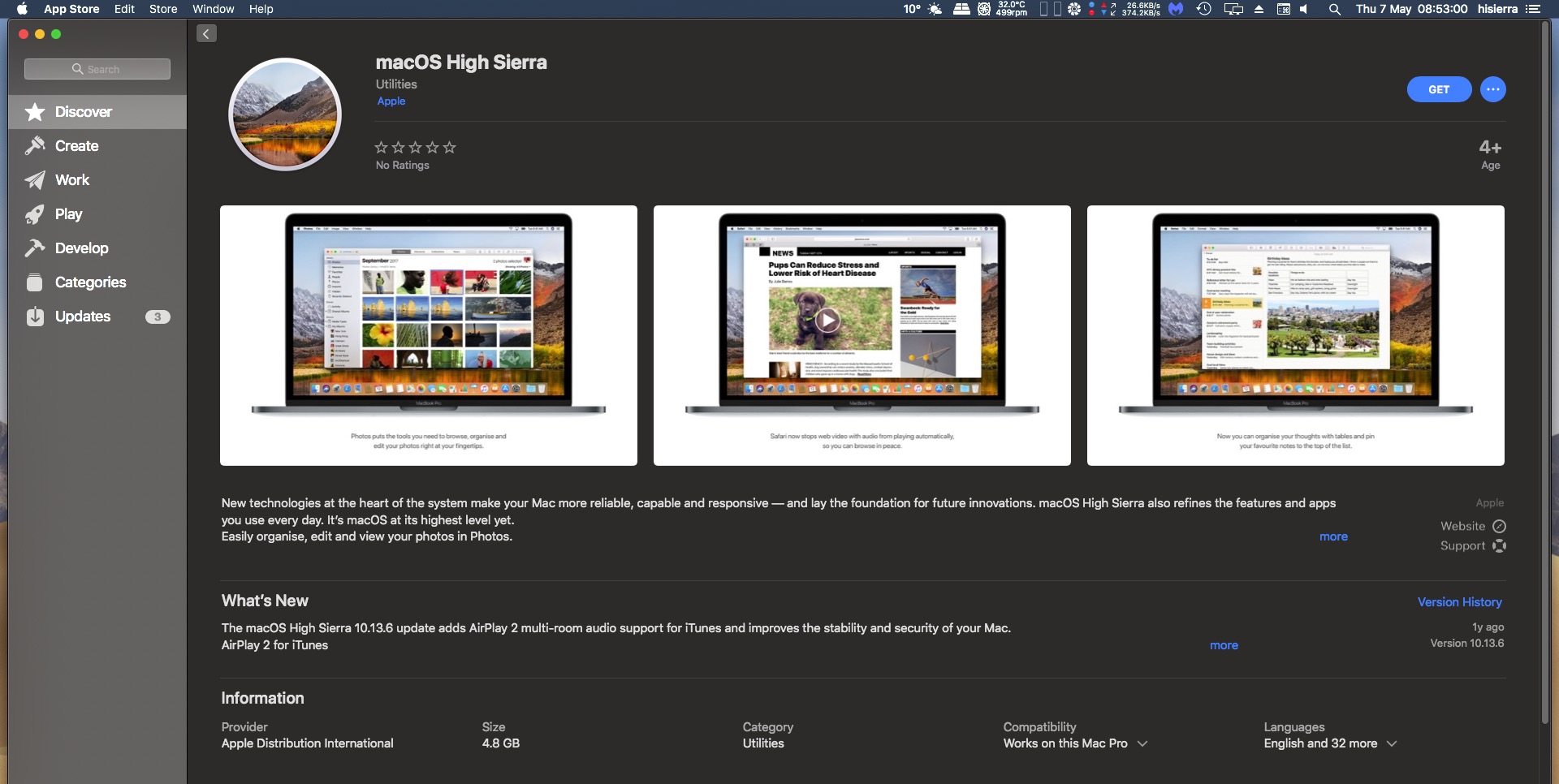Click the Website link
1559x784 pixels.
point(1463,526)
